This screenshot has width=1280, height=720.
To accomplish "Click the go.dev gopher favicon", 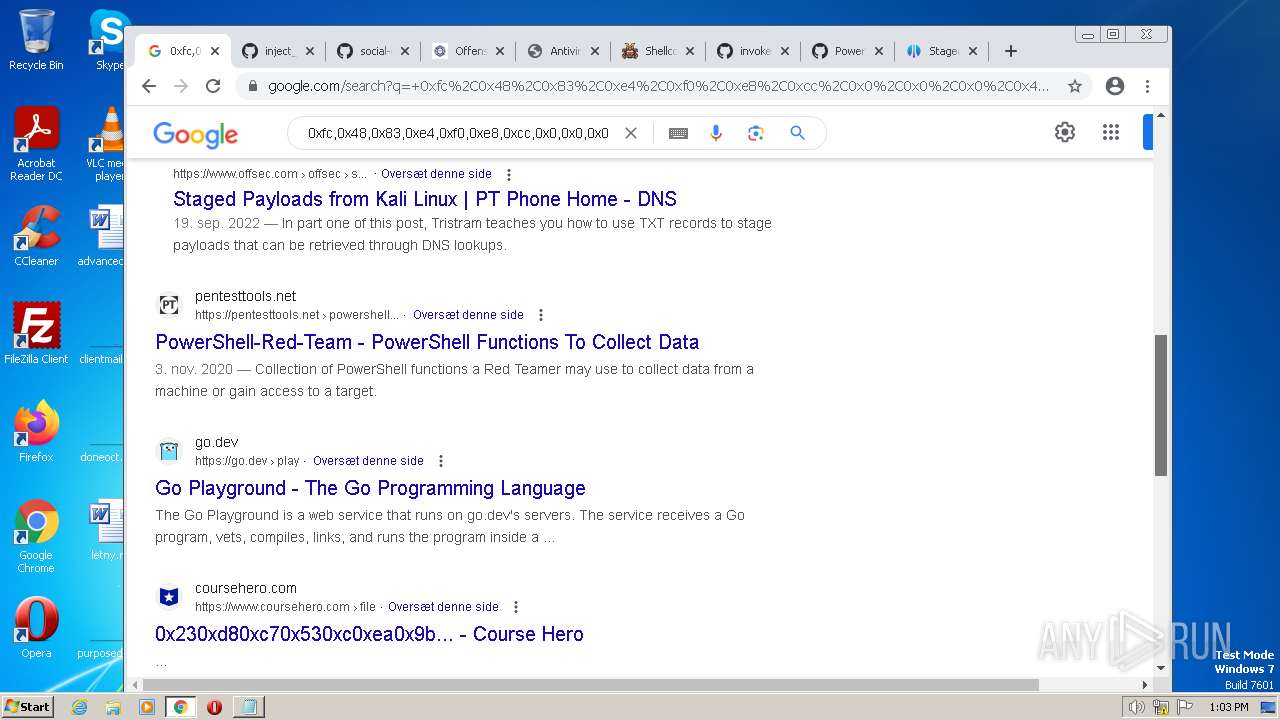I will coord(169,451).
